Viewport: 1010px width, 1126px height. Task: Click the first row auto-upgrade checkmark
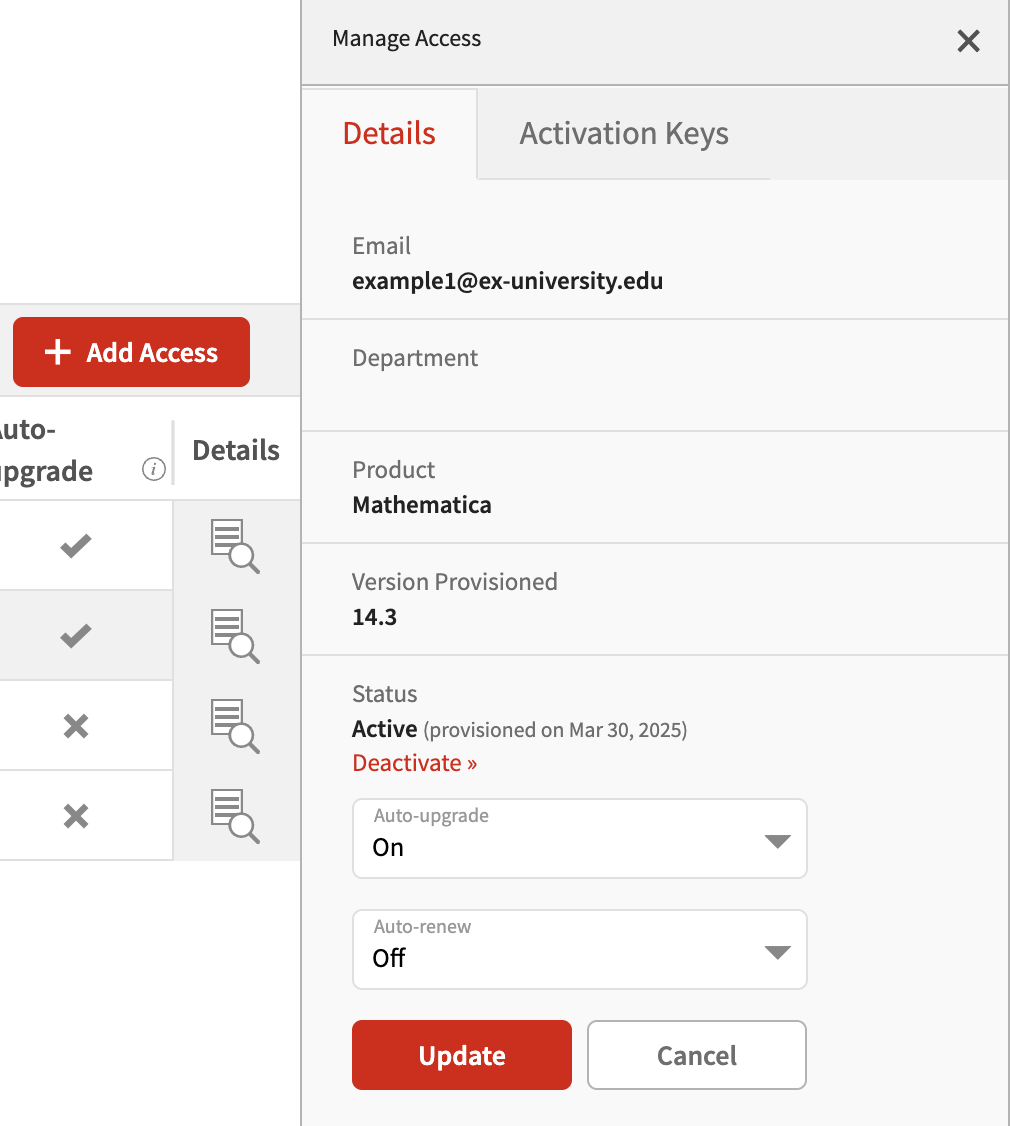(75, 546)
